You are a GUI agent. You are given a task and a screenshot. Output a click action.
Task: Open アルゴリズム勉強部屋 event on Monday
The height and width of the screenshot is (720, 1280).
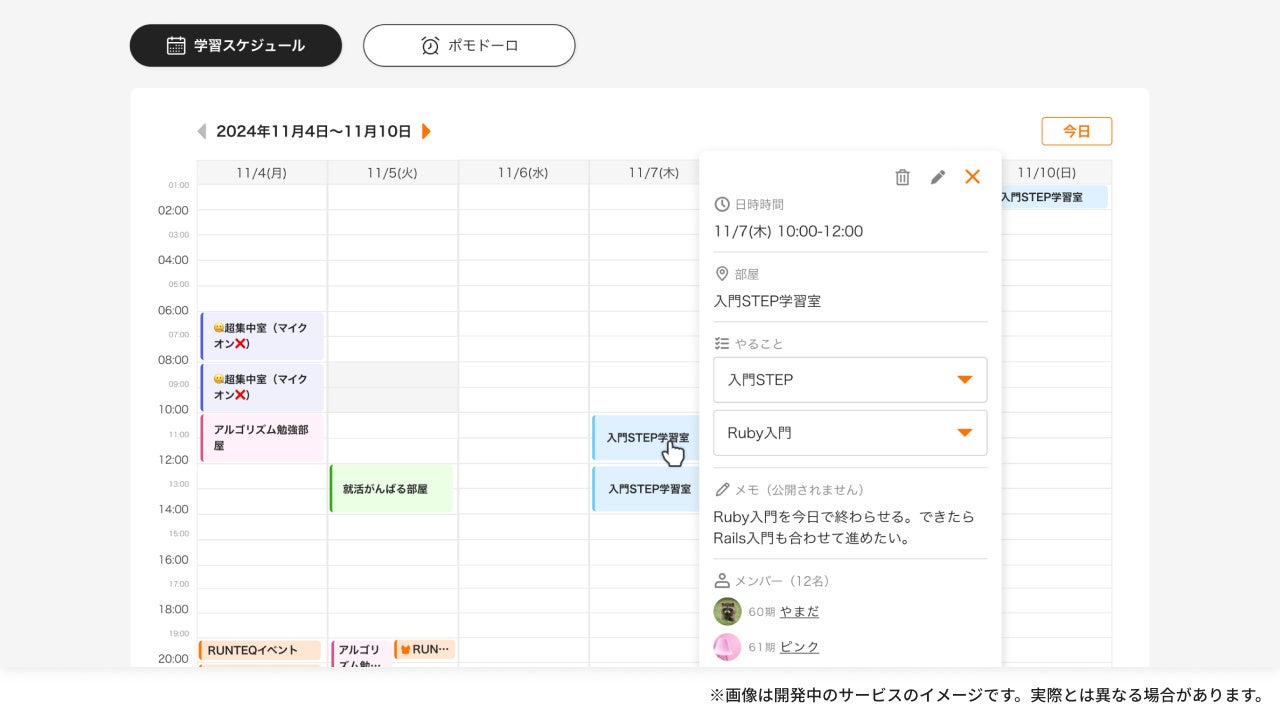[262, 438]
